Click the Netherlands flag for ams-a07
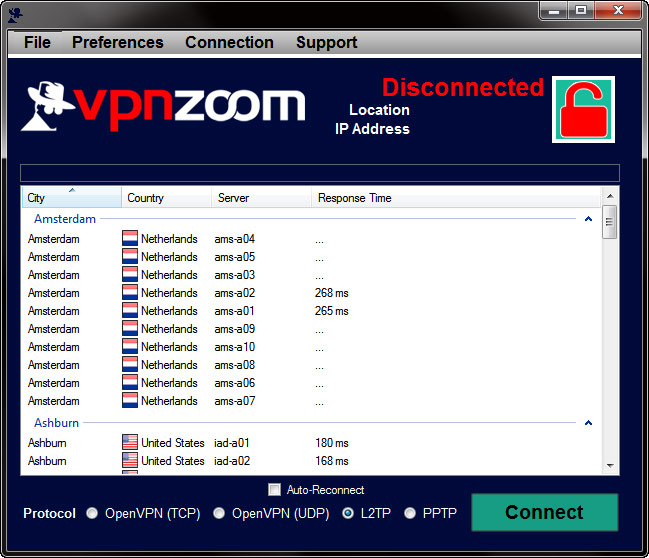This screenshot has height=558, width=649. tap(130, 400)
